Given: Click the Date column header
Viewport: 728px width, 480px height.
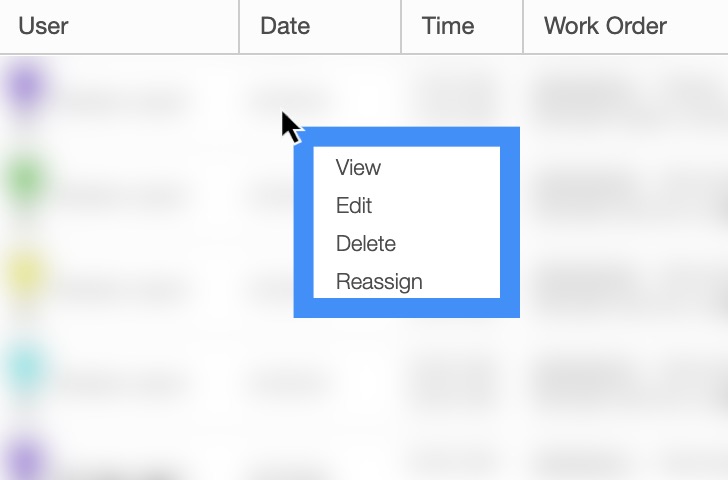Looking at the screenshot, I should (285, 26).
